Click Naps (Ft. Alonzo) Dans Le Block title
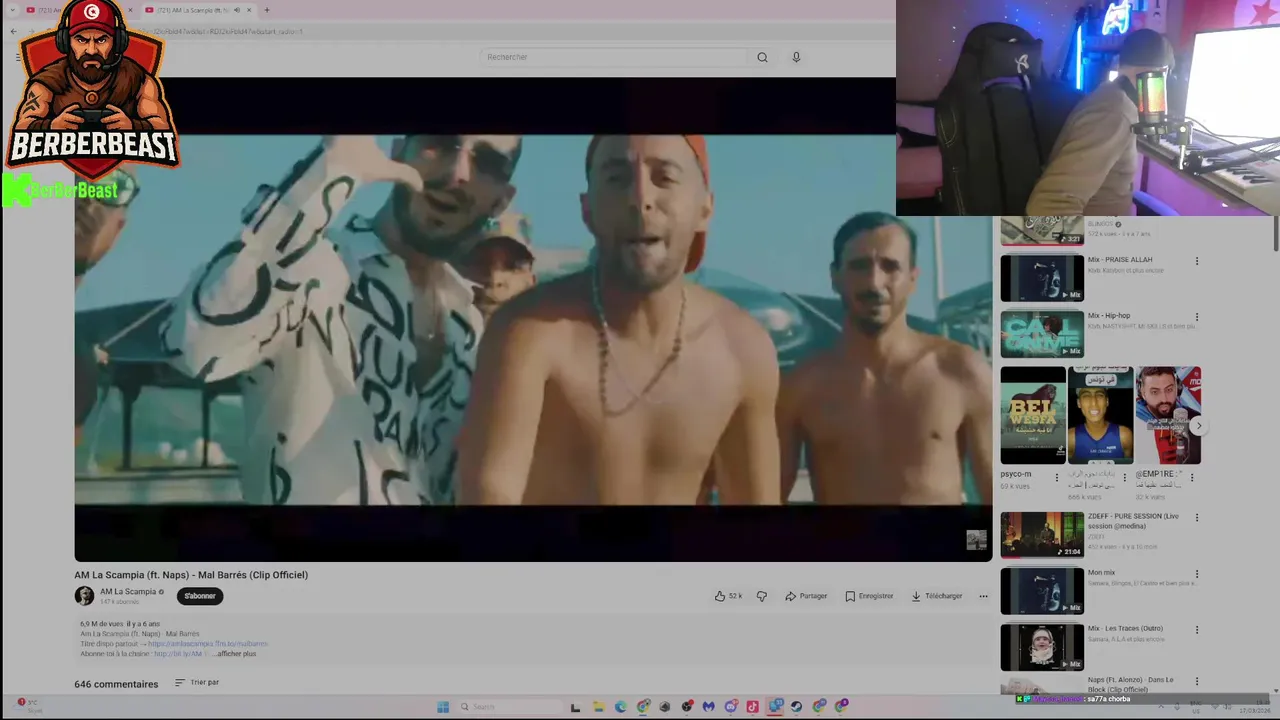Image resolution: width=1280 pixels, height=720 pixels. pyautogui.click(x=1130, y=684)
